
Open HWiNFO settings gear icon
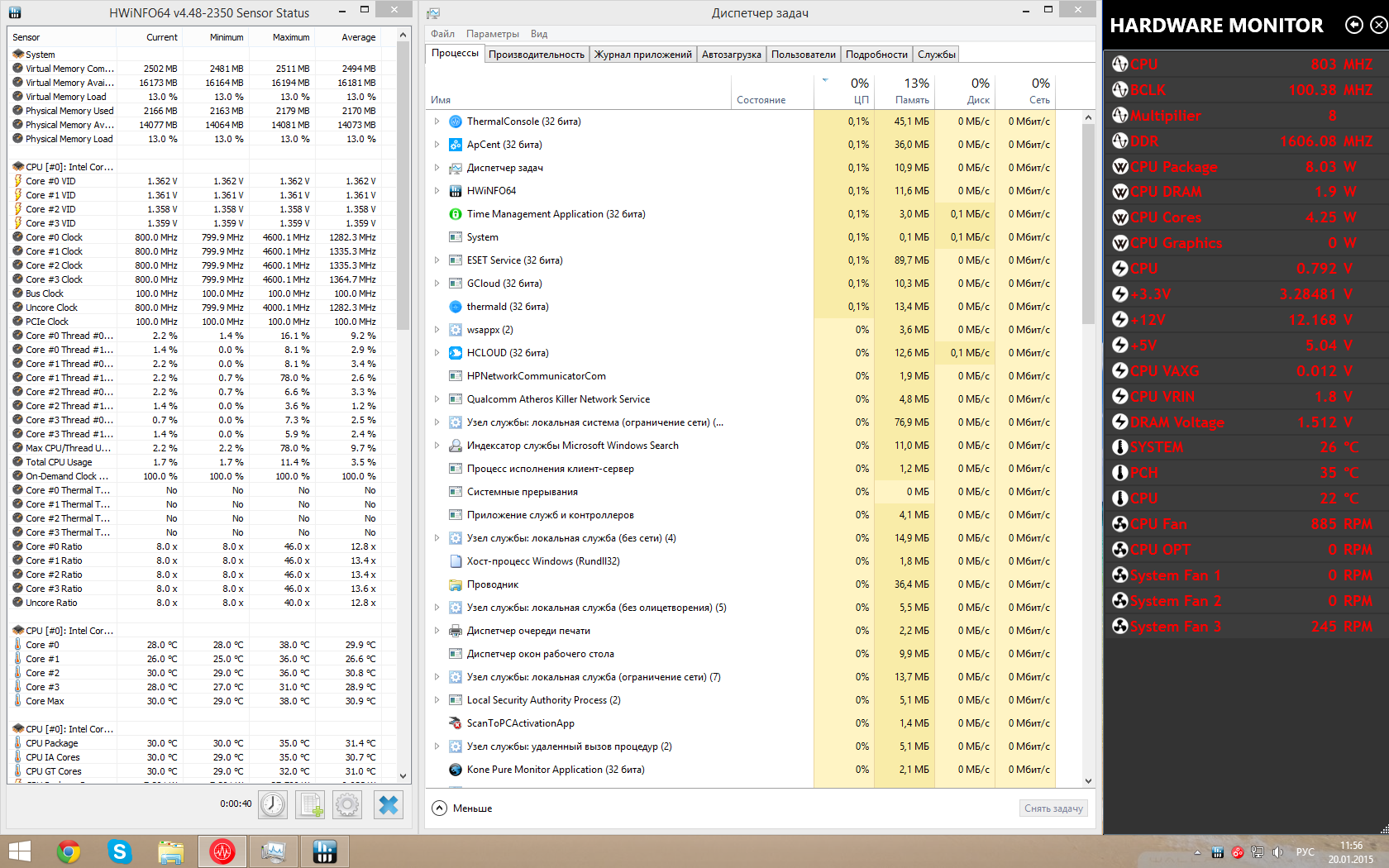(348, 804)
